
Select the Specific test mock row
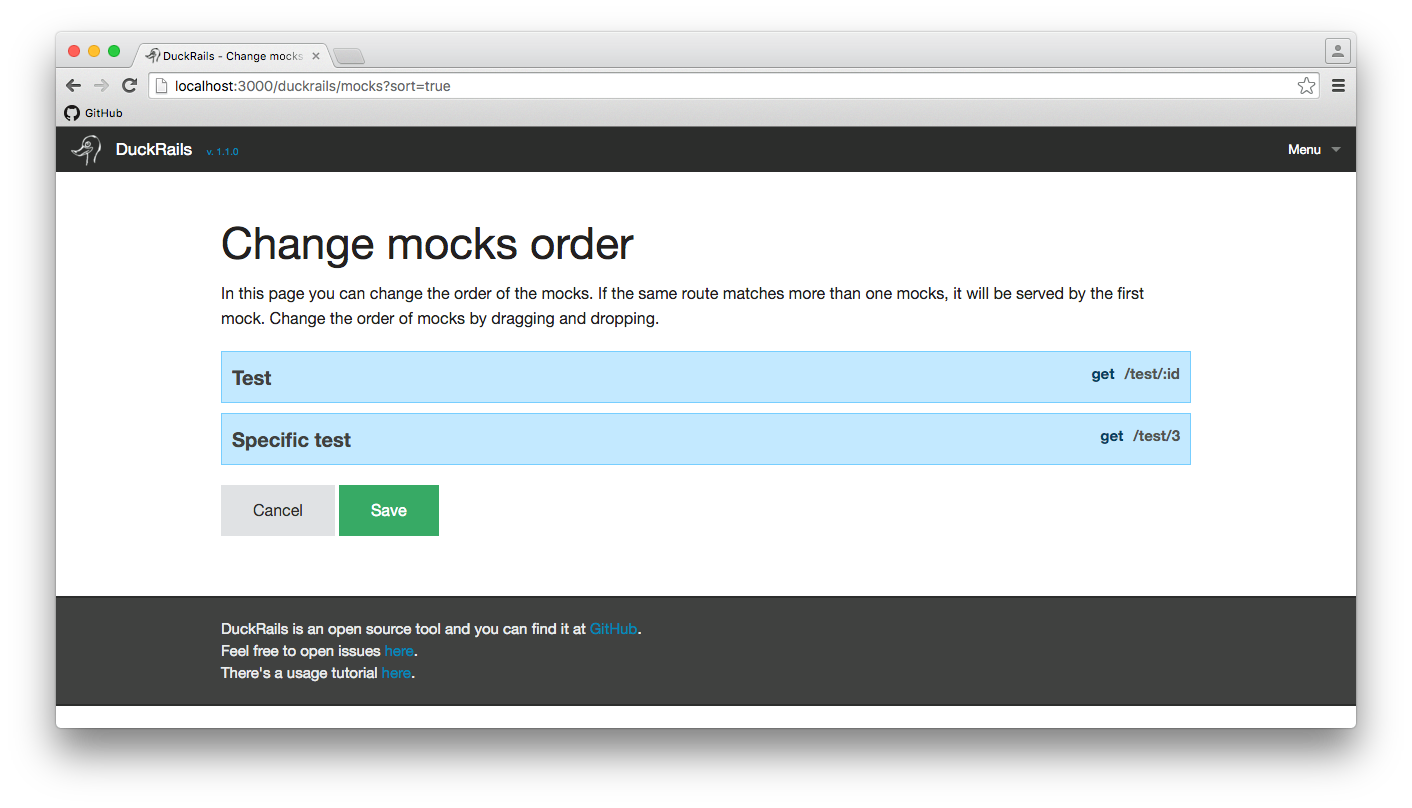[705, 439]
